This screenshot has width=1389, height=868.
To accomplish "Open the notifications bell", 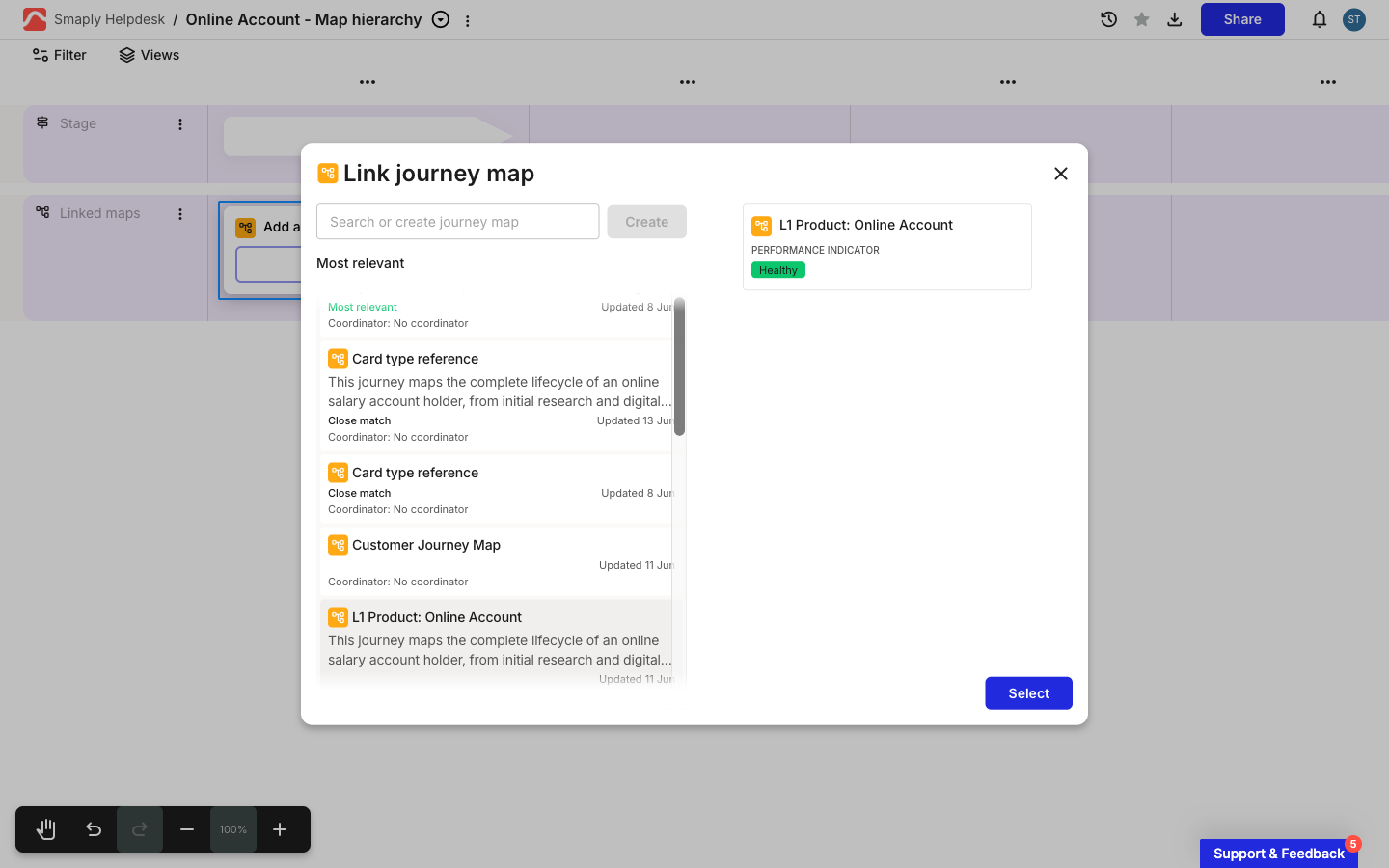I will 1320,19.
